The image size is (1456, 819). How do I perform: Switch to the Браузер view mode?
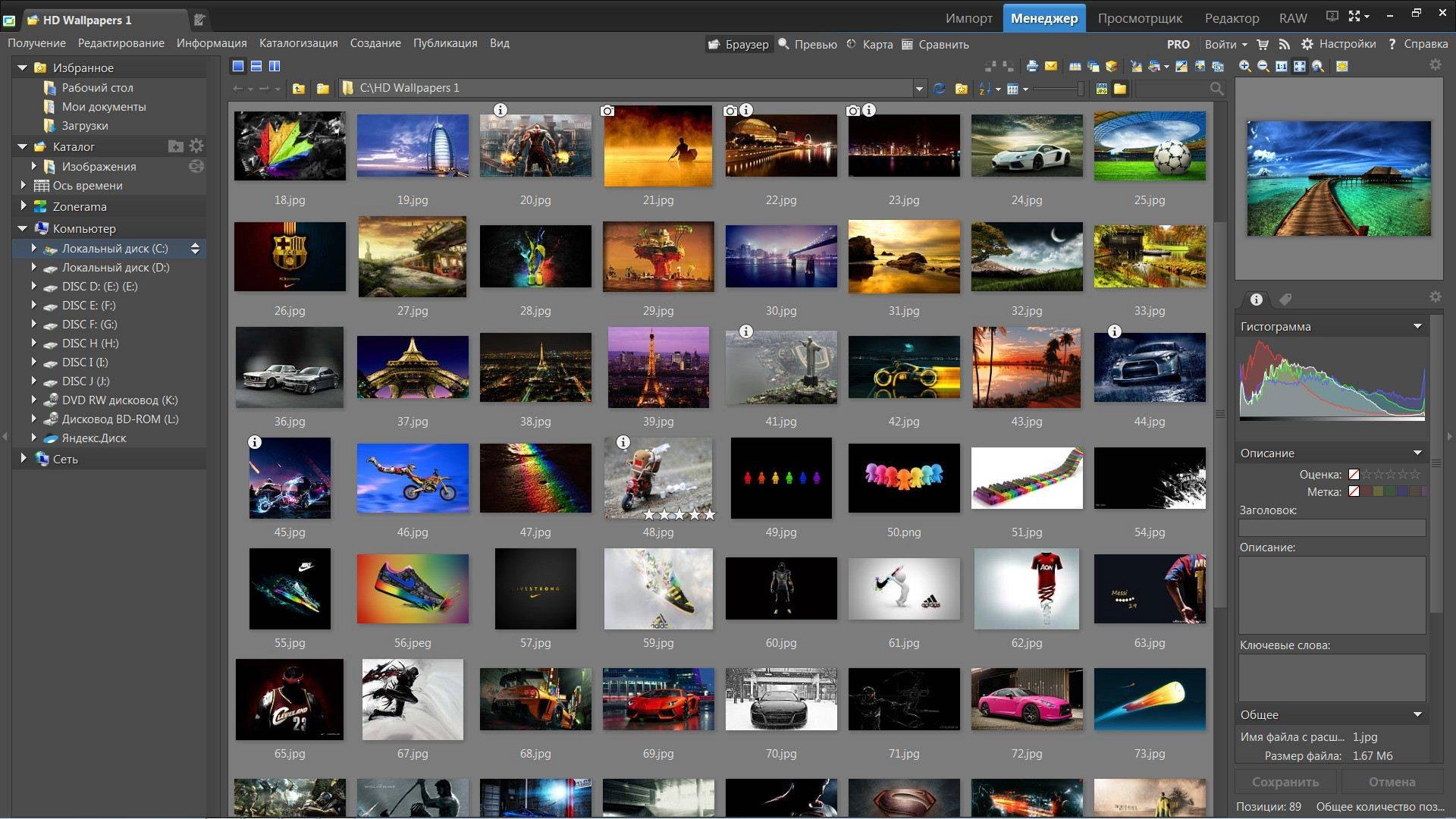[x=739, y=44]
